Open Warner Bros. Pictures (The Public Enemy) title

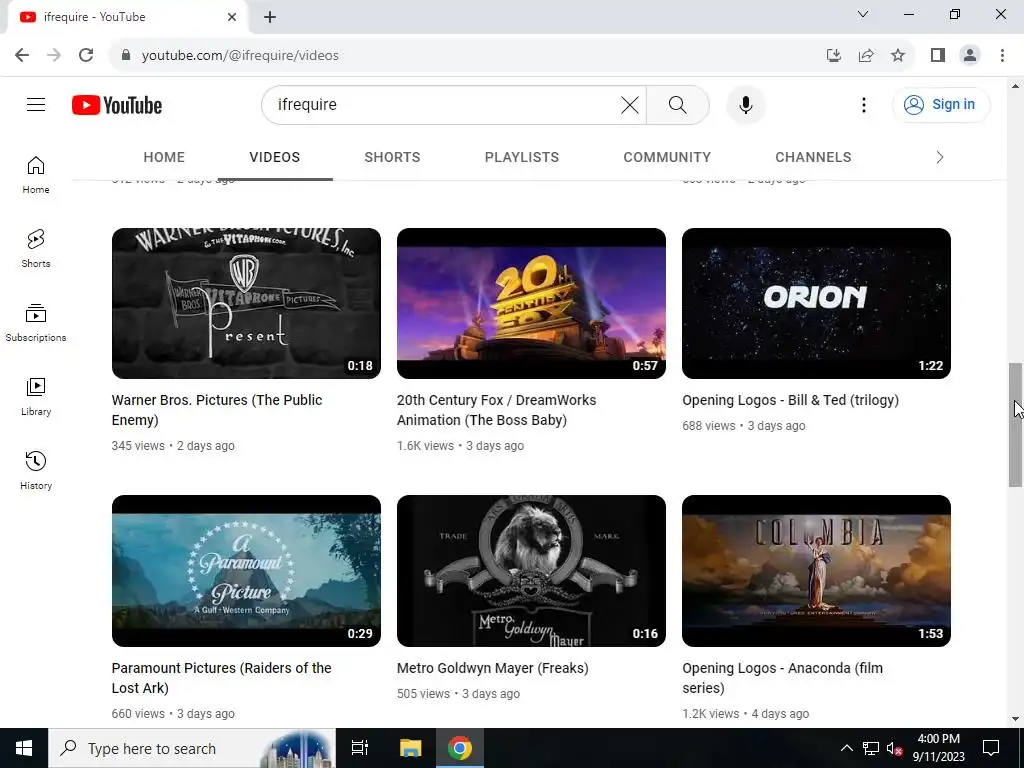tap(217, 409)
